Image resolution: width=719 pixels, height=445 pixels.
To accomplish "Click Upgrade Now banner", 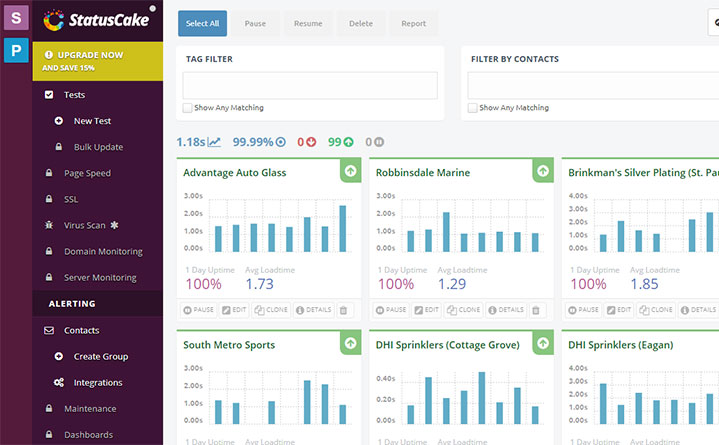I will (97, 60).
